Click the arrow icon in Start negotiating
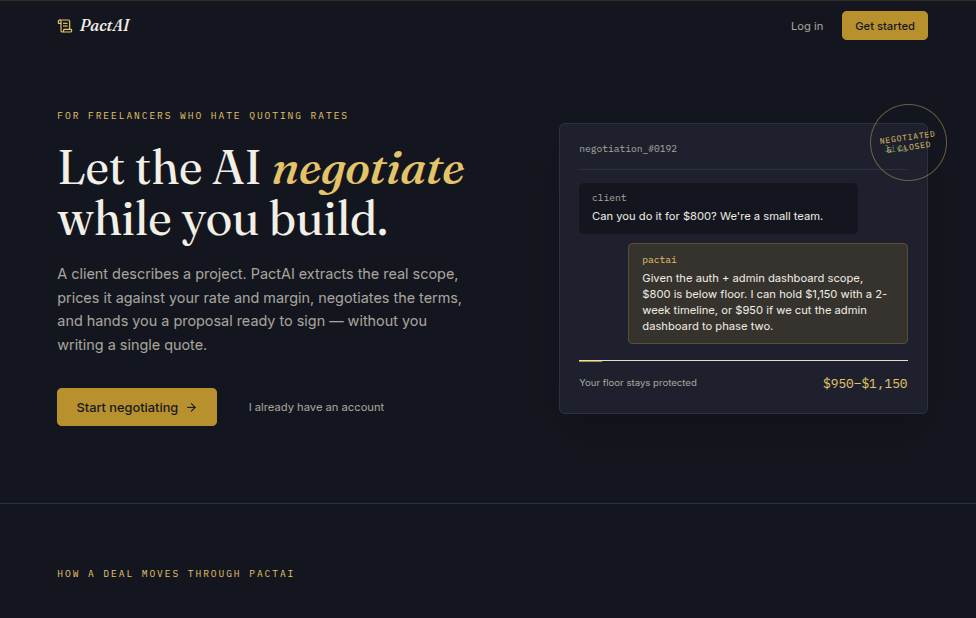This screenshot has height=618, width=976. click(x=192, y=407)
